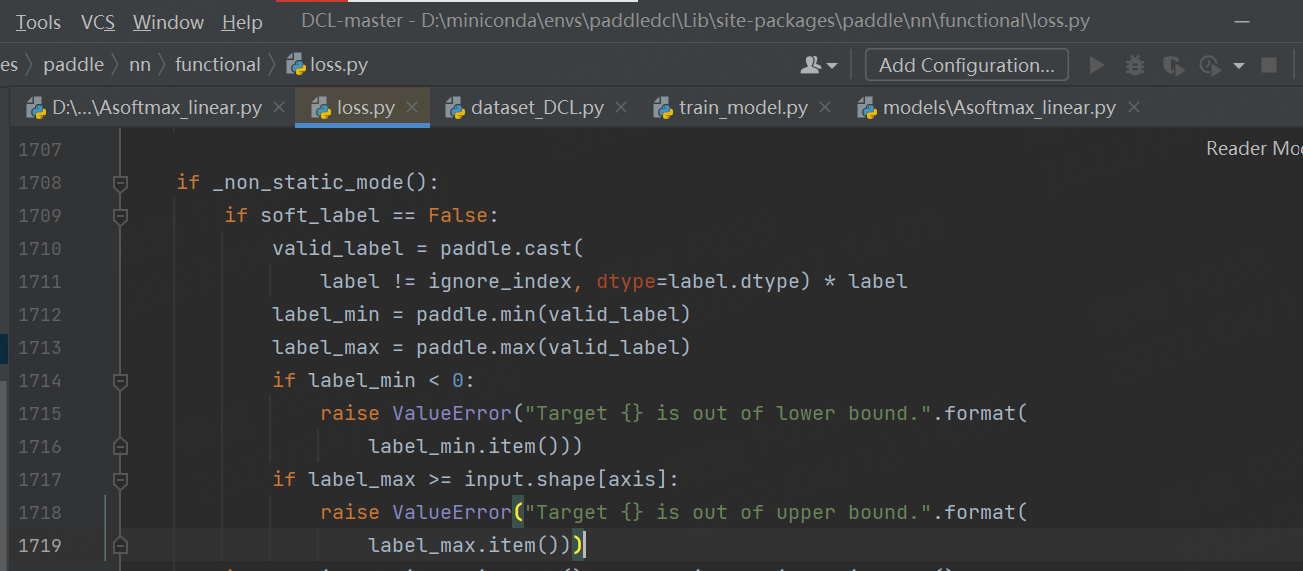The height and width of the screenshot is (571, 1303).
Task: Open the Tools menu
Action: point(38,22)
